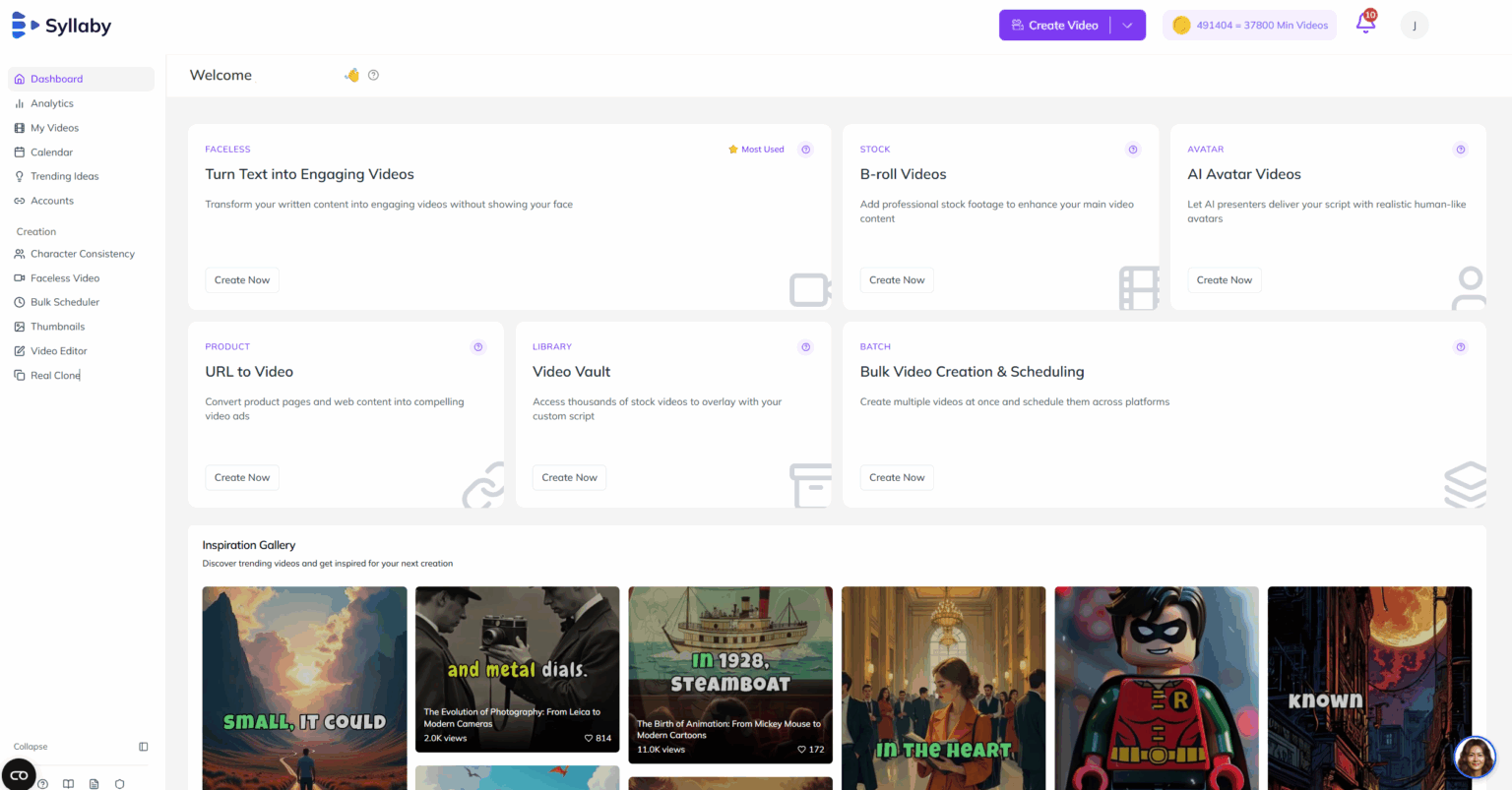Launch the Video Editor from the sidebar

60,350
